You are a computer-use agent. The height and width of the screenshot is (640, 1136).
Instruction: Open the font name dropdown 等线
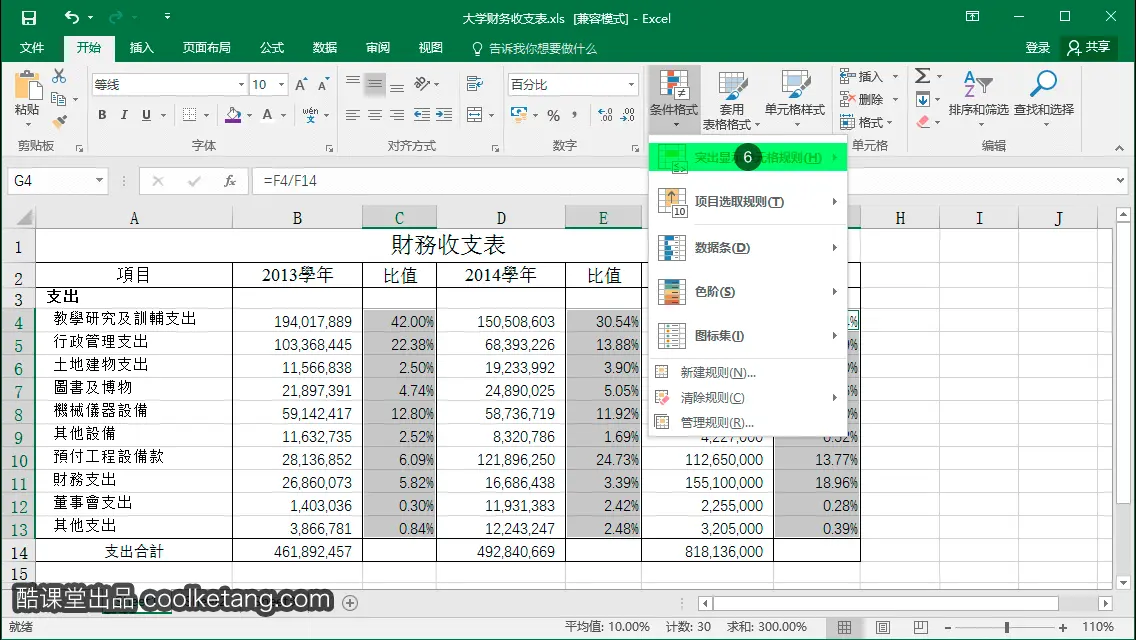[x=241, y=85]
